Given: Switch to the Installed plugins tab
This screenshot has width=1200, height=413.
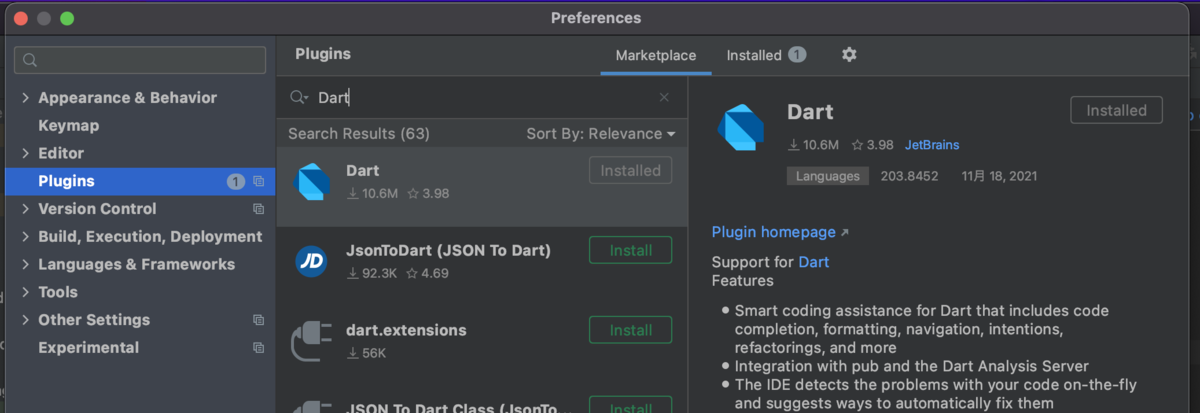Looking at the screenshot, I should pyautogui.click(x=765, y=55).
